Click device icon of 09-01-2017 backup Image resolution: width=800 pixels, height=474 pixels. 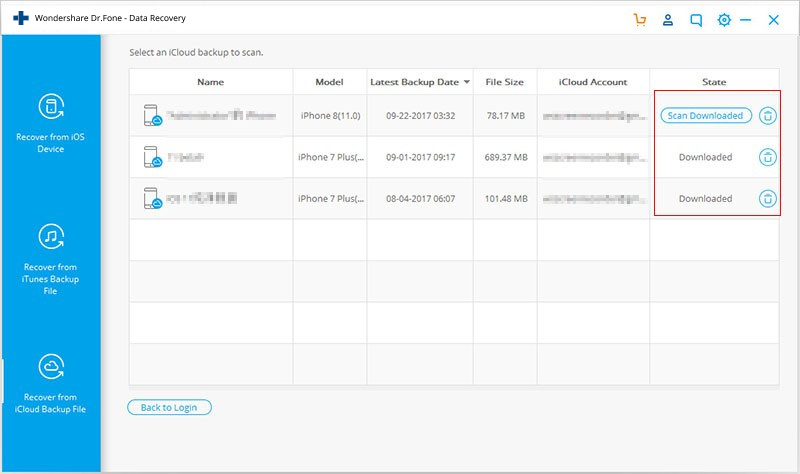(153, 157)
